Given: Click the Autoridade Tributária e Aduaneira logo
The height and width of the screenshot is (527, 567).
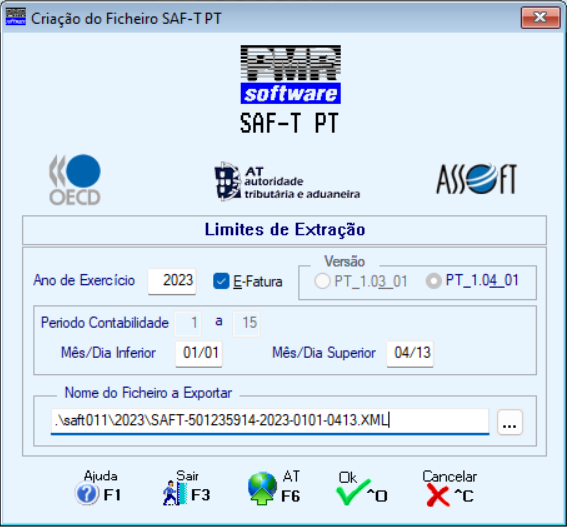Looking at the screenshot, I should 287,181.
